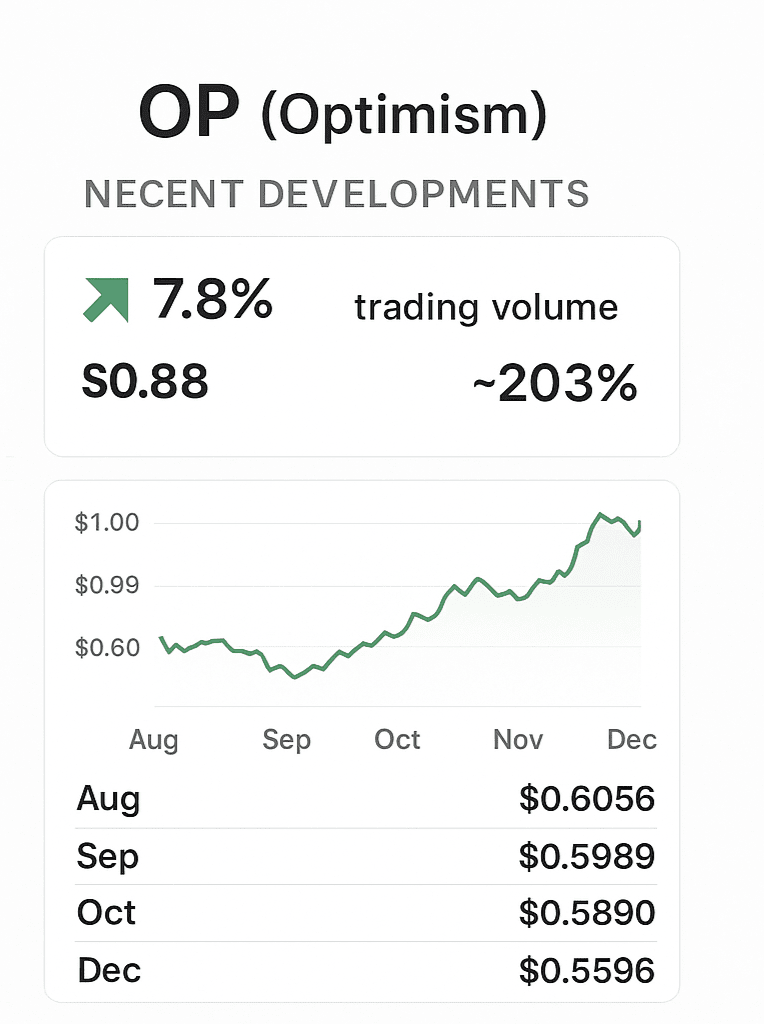This screenshot has width=764, height=1024.
Task: Click the 7.8% price change figure
Action: (212, 299)
